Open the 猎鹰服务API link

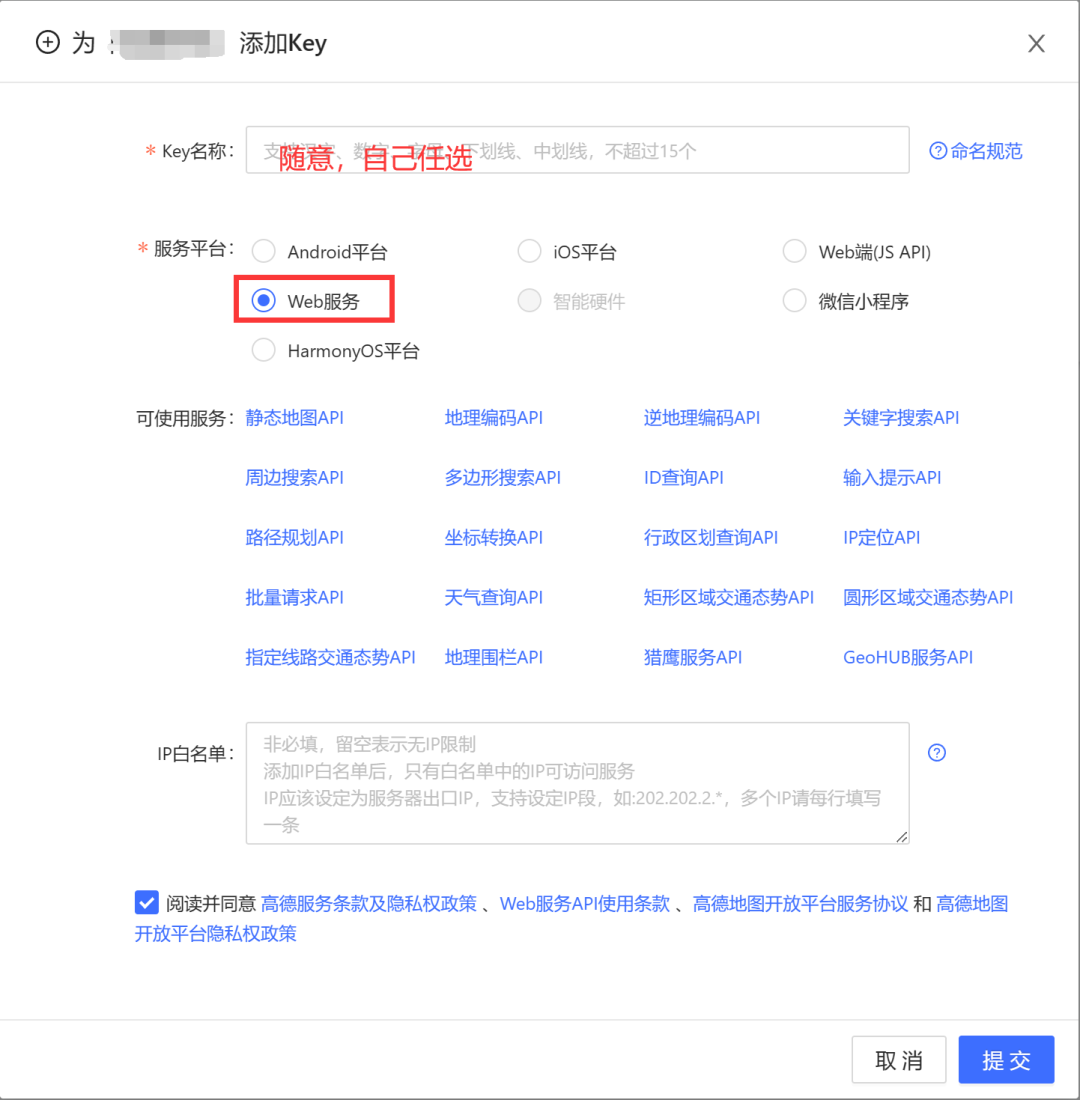tap(693, 657)
